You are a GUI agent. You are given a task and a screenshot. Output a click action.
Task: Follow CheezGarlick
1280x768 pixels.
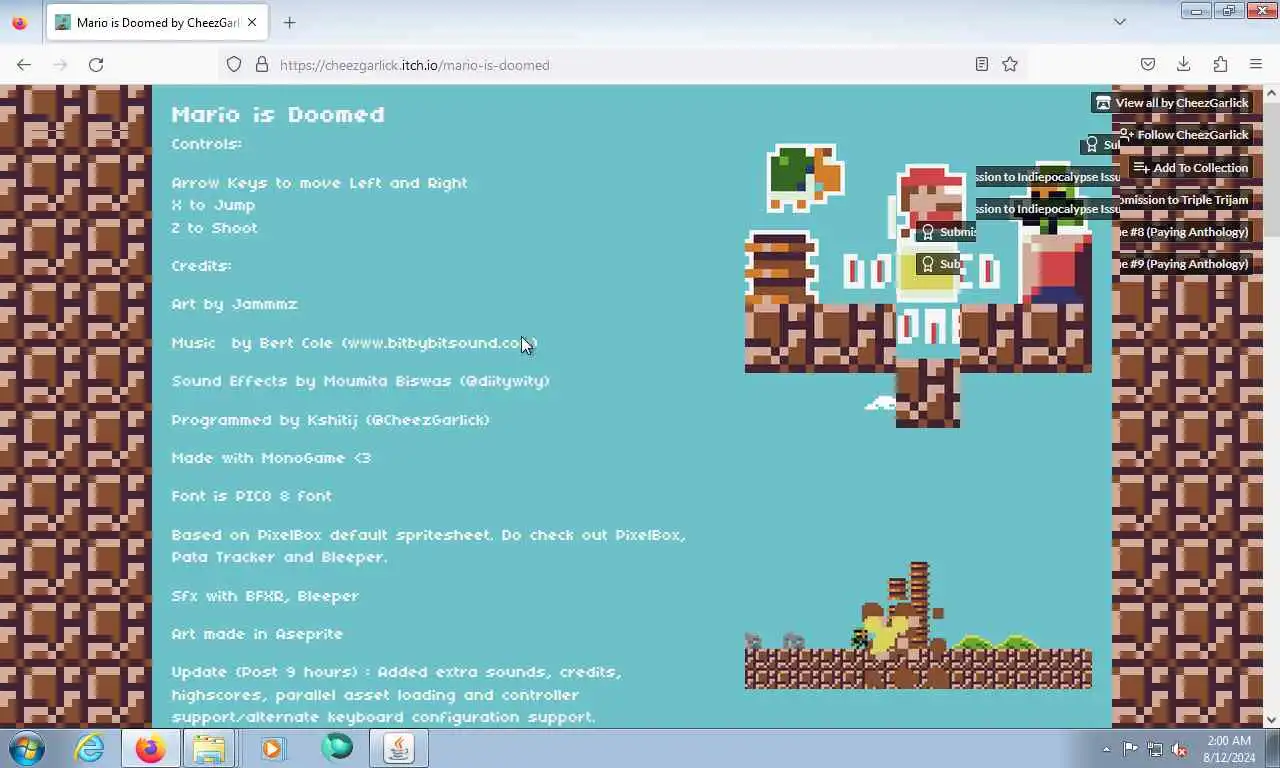click(x=1184, y=134)
